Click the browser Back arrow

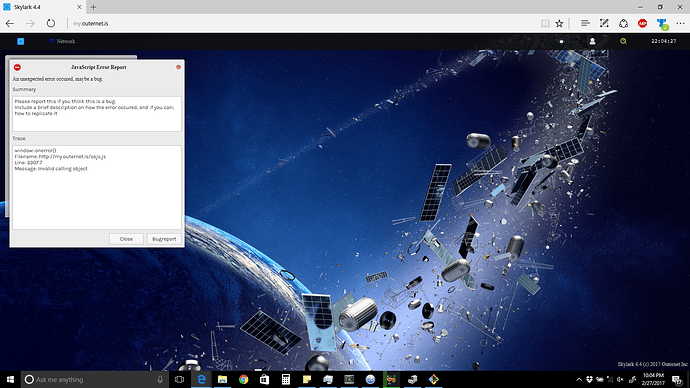(x=10, y=23)
